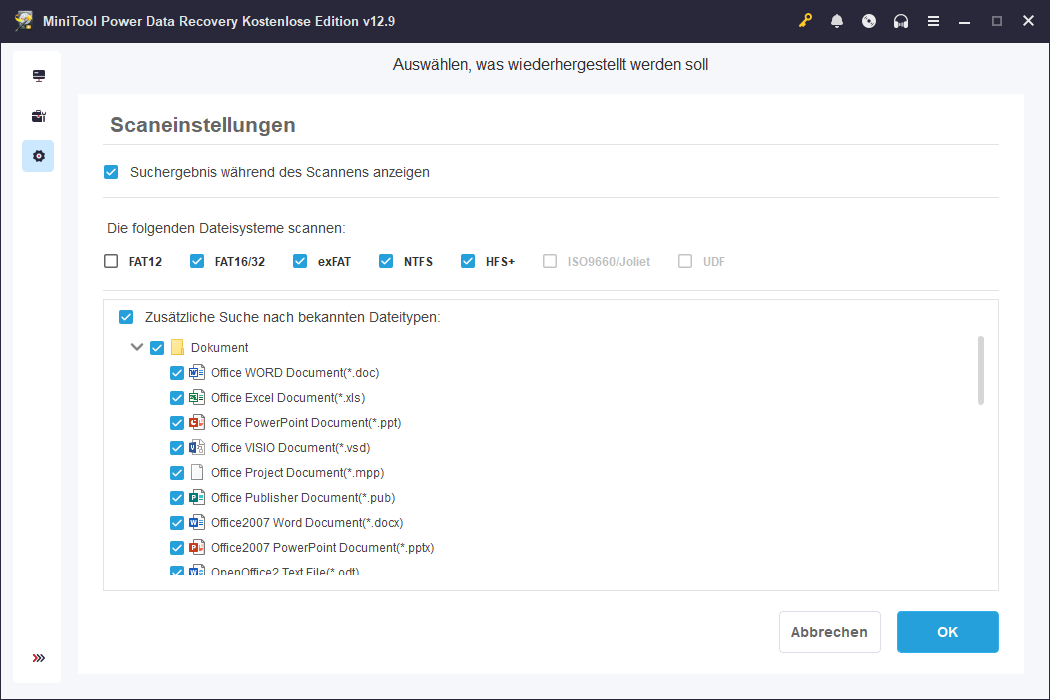This screenshot has height=700, width=1050.
Task: Uncheck the exFAT checkbox
Action: (x=300, y=261)
